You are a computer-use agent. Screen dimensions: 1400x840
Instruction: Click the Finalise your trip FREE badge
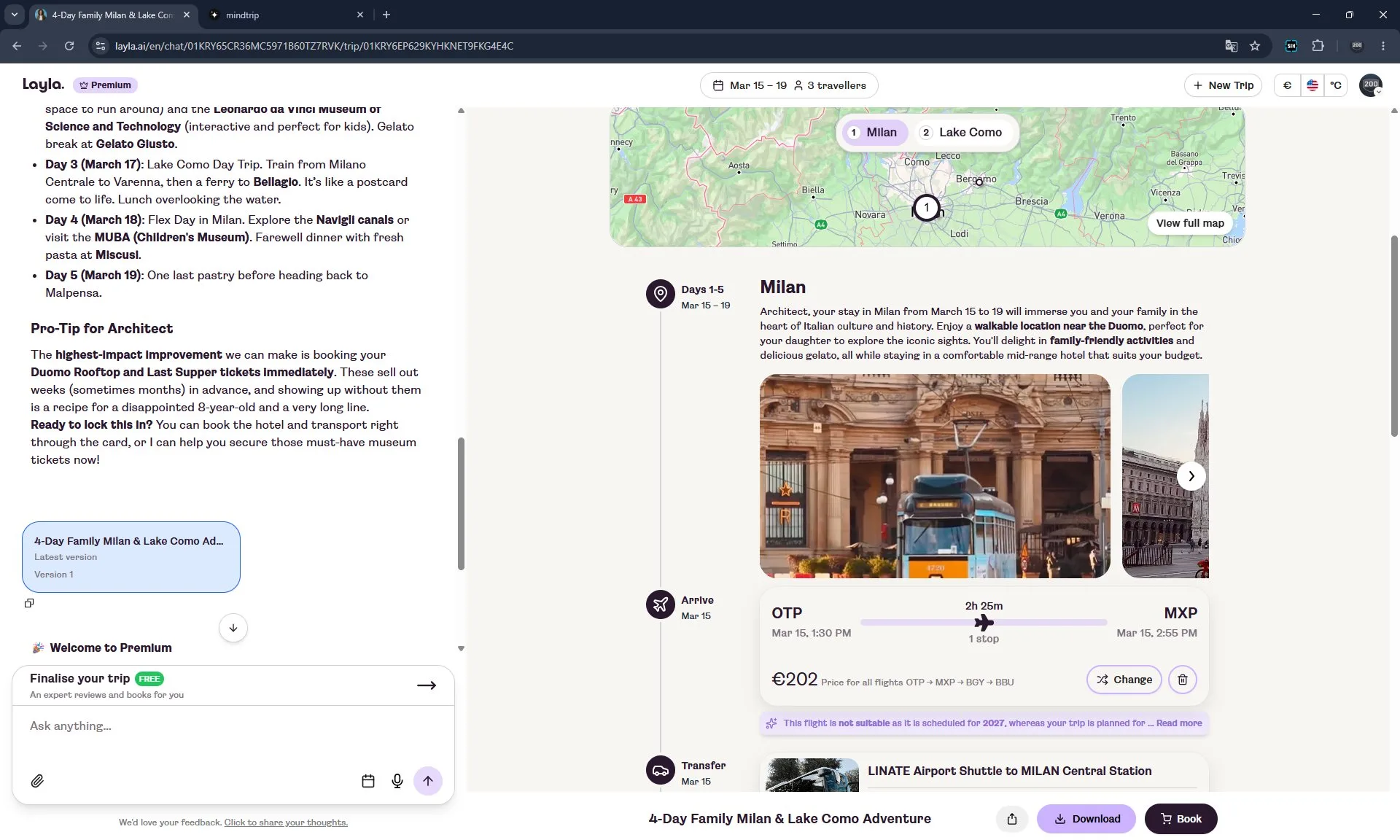pyautogui.click(x=149, y=679)
